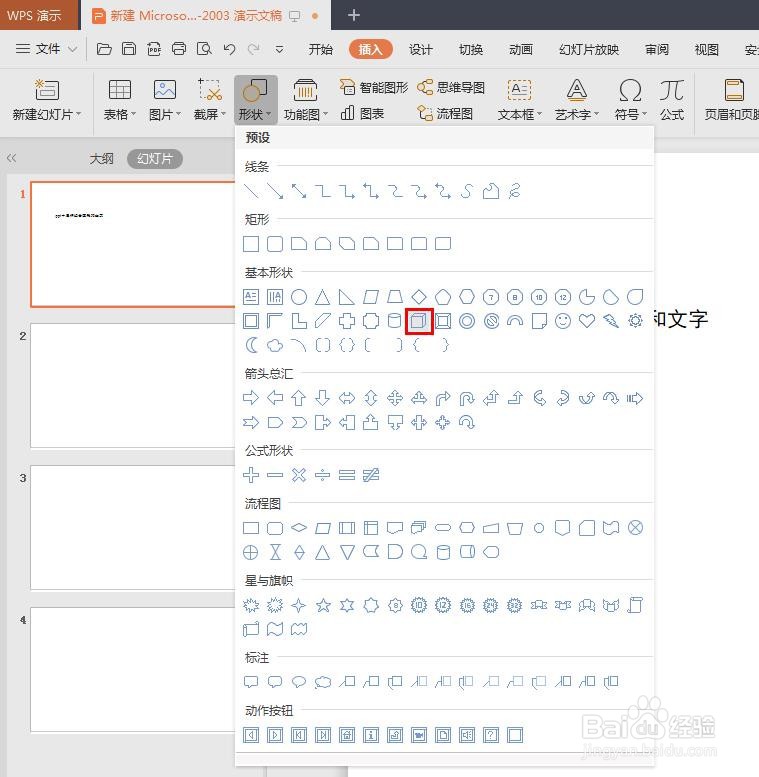
Task: Select the cloud shape
Action: (275, 345)
